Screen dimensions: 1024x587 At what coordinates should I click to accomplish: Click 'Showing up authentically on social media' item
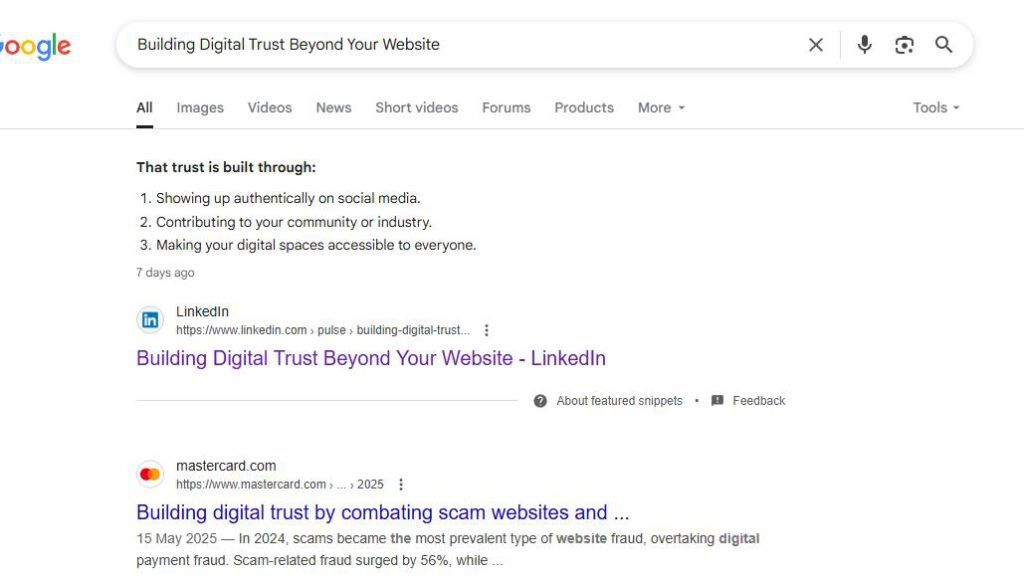(x=288, y=198)
